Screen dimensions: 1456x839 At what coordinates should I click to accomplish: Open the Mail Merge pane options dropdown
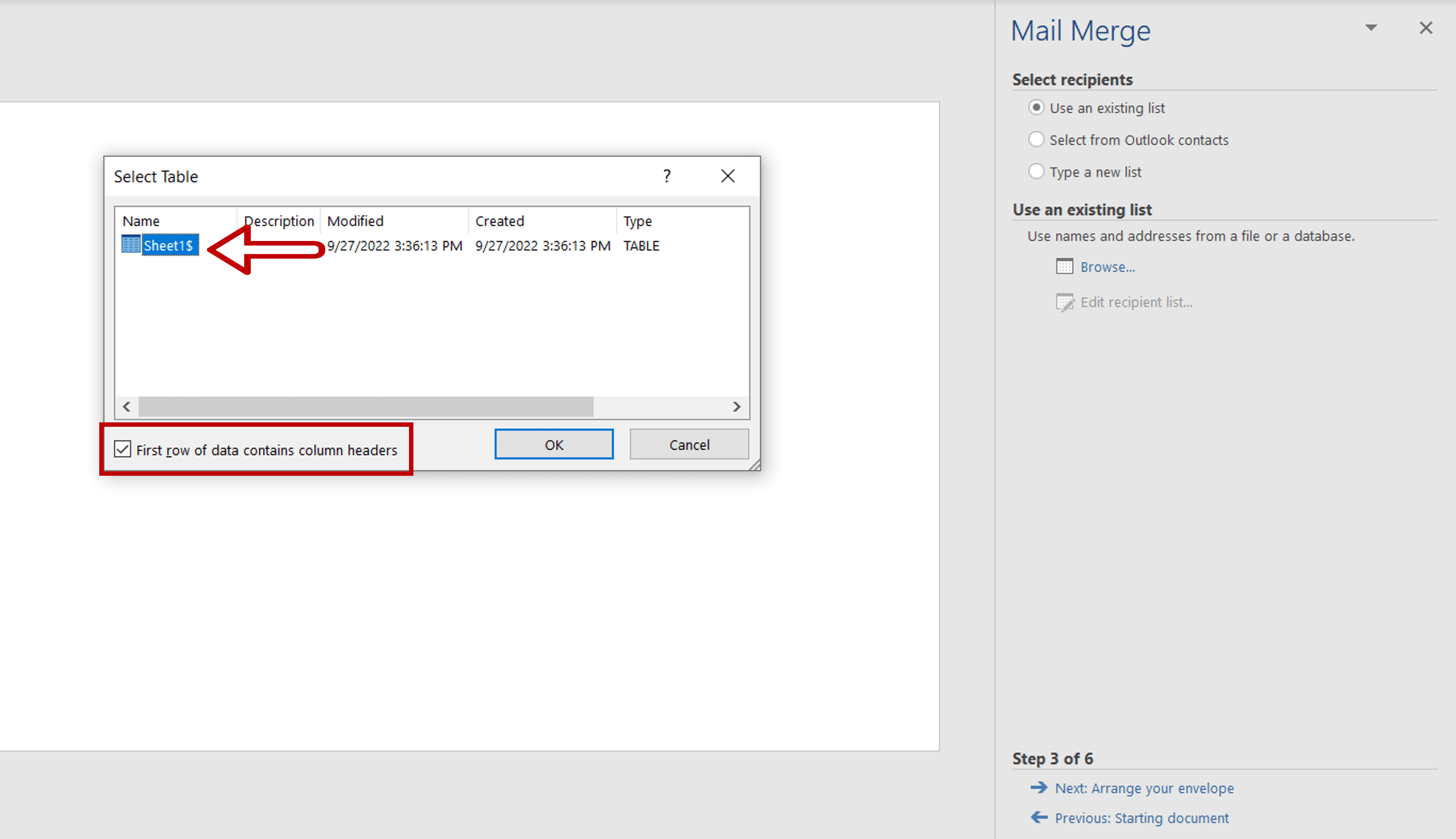1371,27
